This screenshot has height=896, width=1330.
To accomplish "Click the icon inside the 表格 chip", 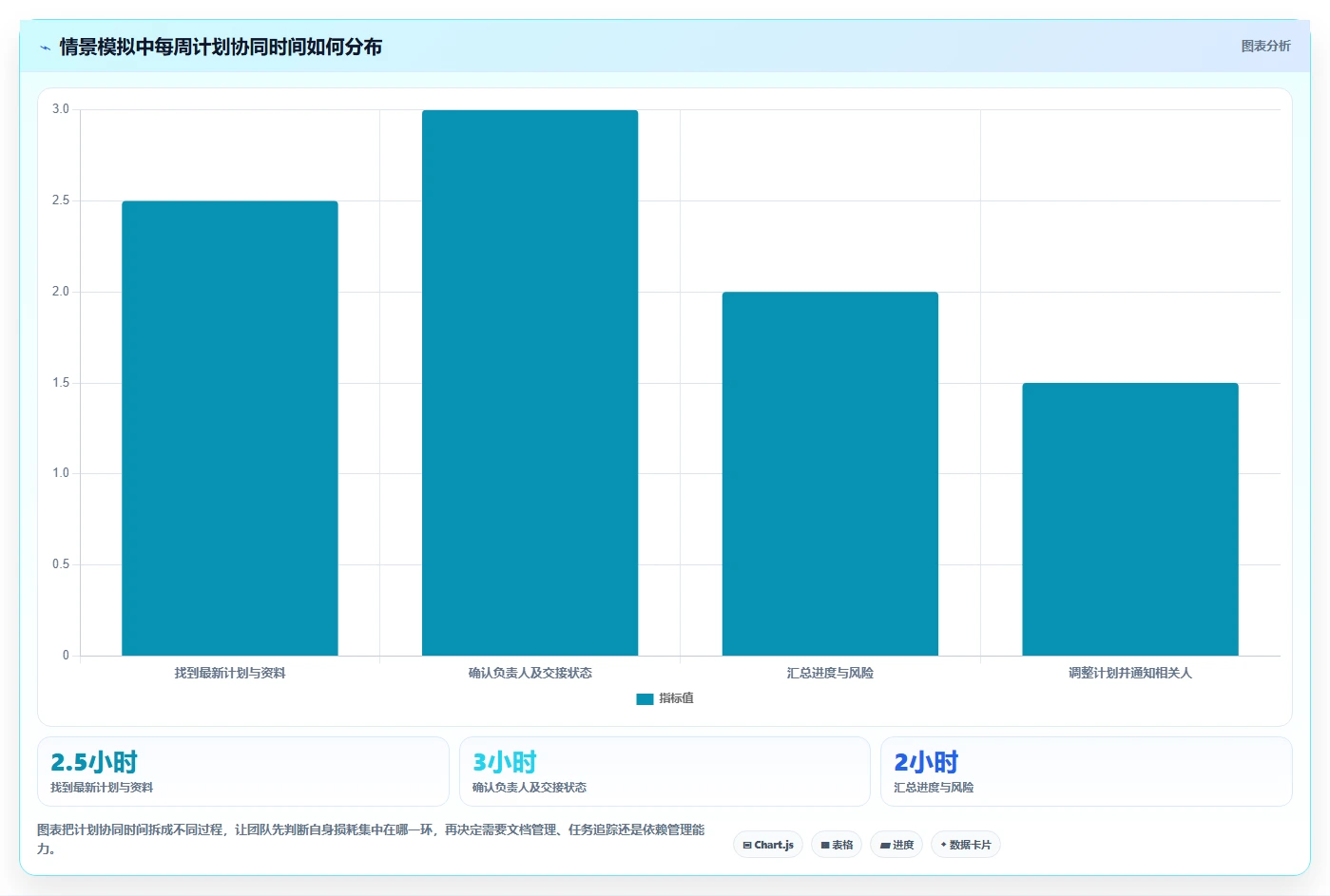I will 825,845.
